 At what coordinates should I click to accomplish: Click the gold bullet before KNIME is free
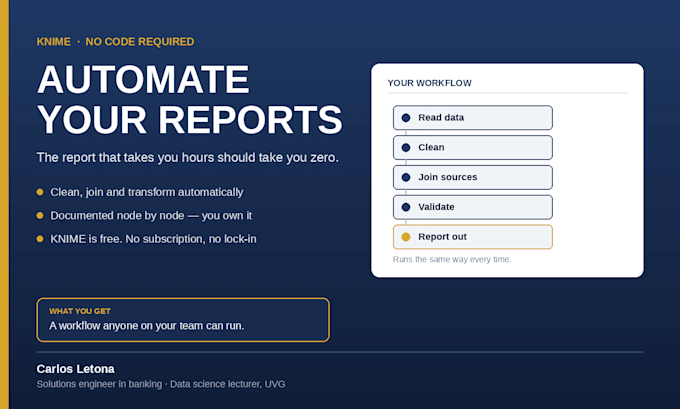point(40,239)
